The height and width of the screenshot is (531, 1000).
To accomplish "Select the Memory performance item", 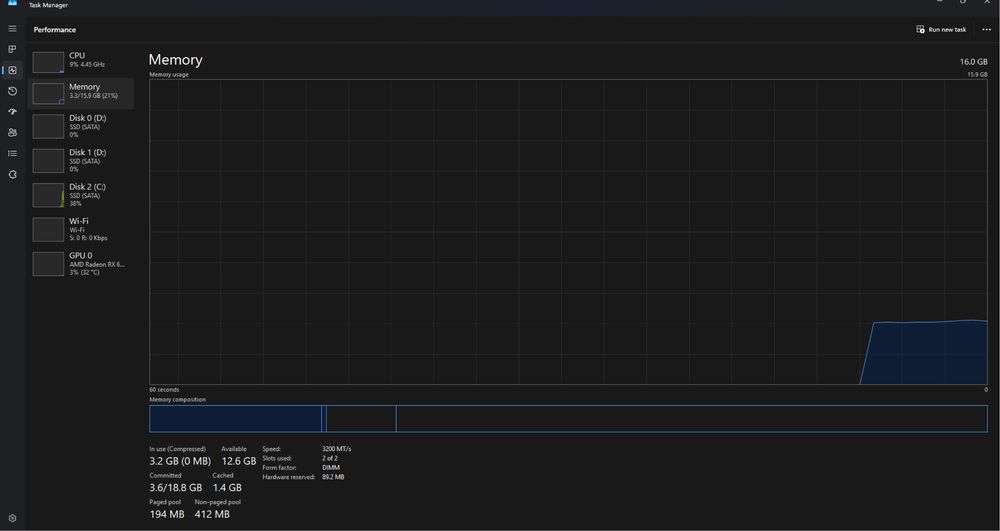I will pos(81,93).
